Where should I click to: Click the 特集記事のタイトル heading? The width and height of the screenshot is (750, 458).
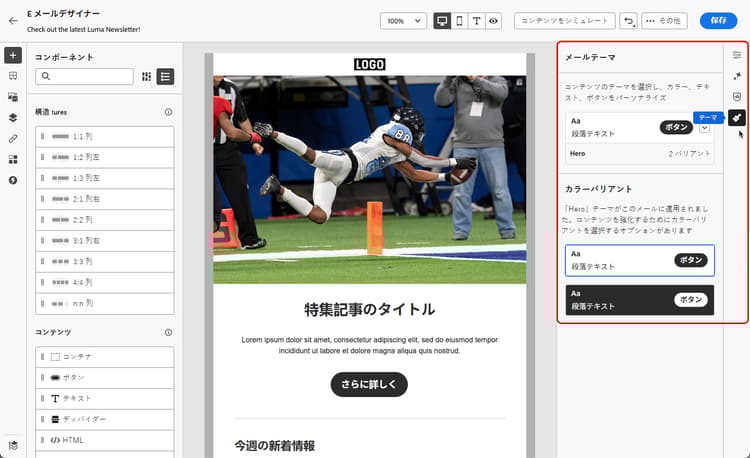click(369, 309)
